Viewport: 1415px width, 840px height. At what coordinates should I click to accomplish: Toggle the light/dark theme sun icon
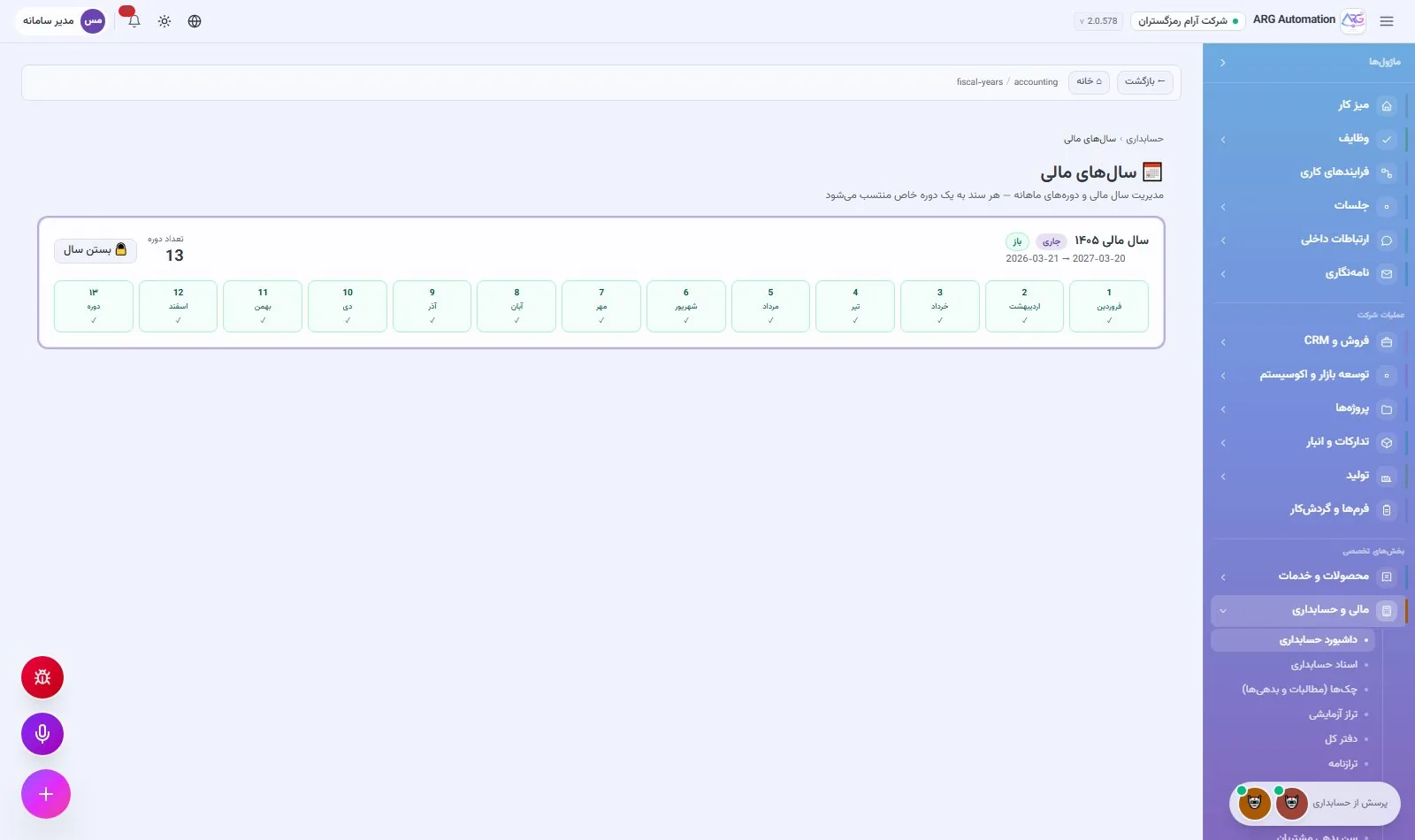(x=164, y=21)
